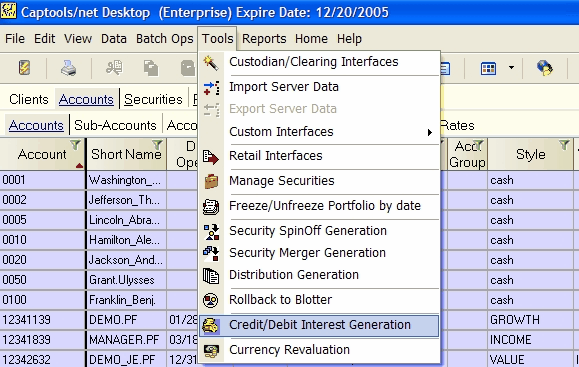
Task: Click the Freeze/Unfreeze Portfolio icon
Action: 211,207
